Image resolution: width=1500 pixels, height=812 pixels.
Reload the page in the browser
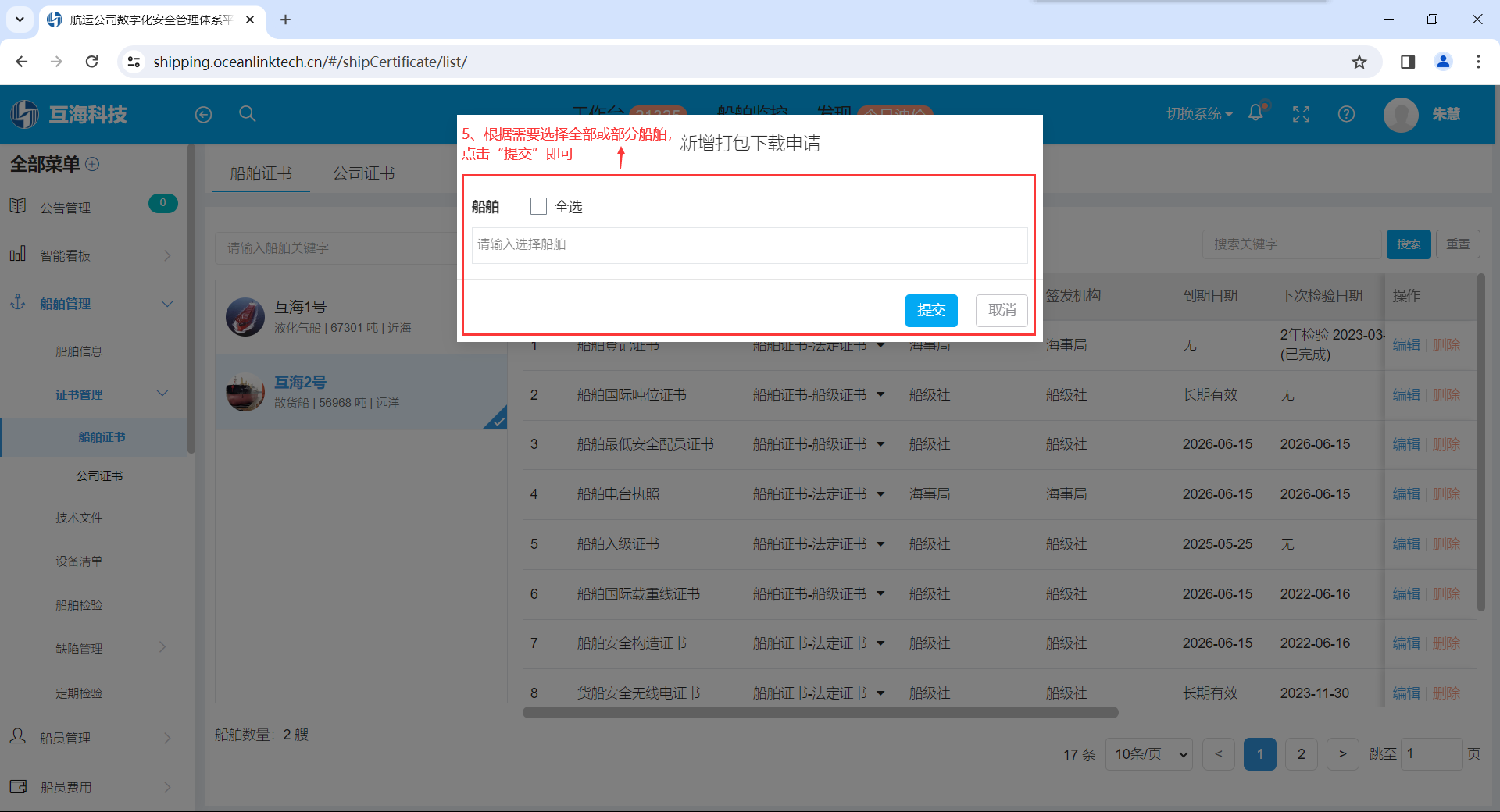[x=92, y=62]
